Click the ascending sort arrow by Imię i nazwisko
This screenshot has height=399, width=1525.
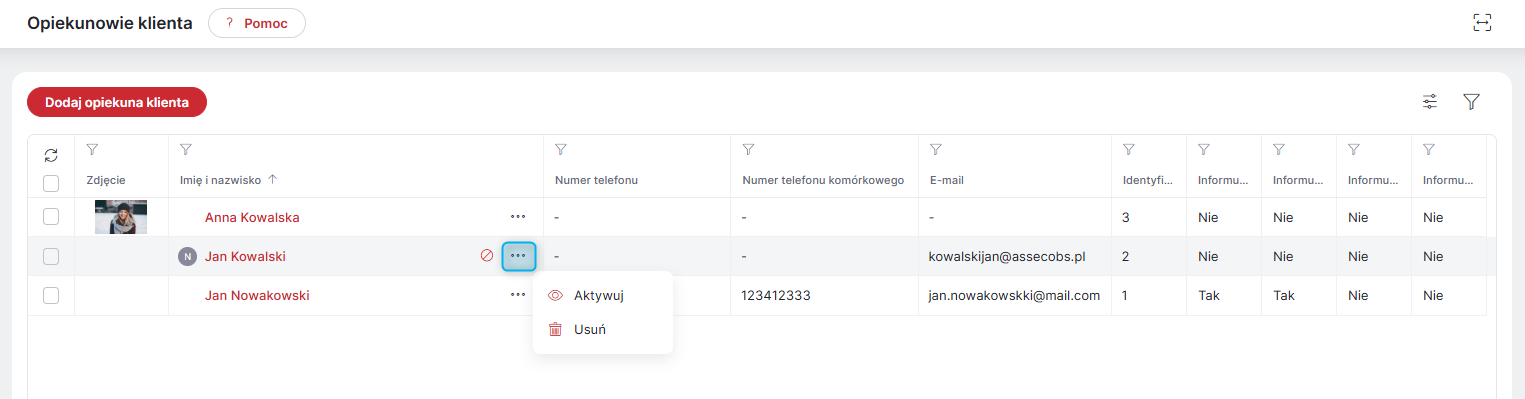click(x=273, y=180)
